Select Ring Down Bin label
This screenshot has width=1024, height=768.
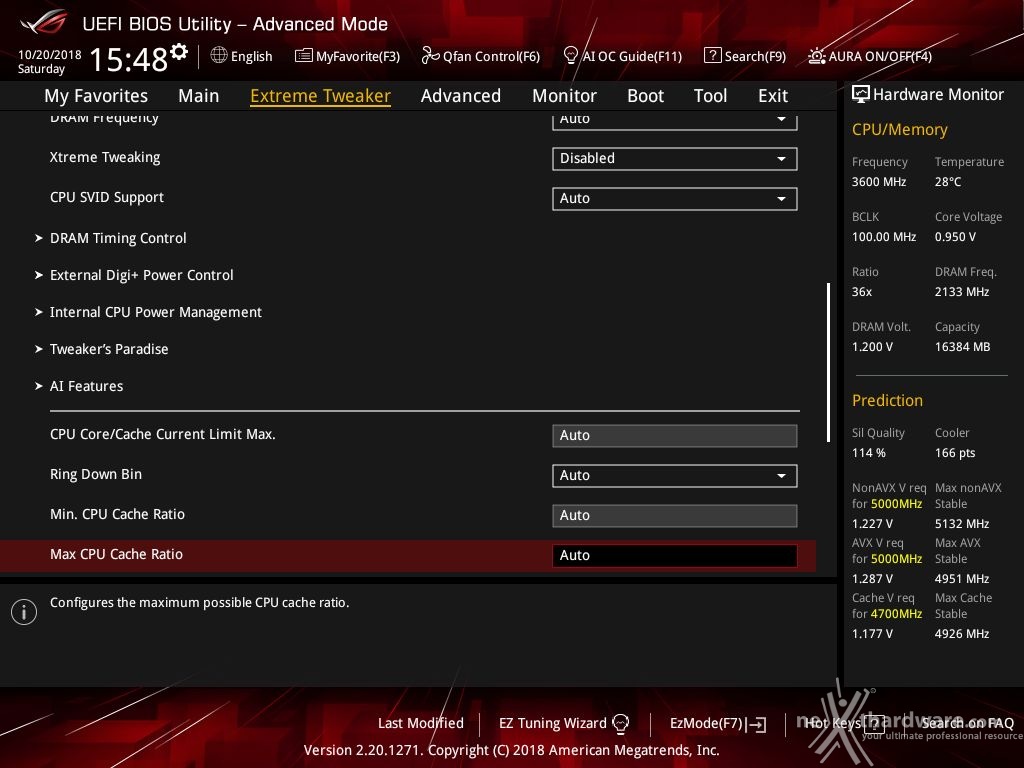(x=96, y=474)
